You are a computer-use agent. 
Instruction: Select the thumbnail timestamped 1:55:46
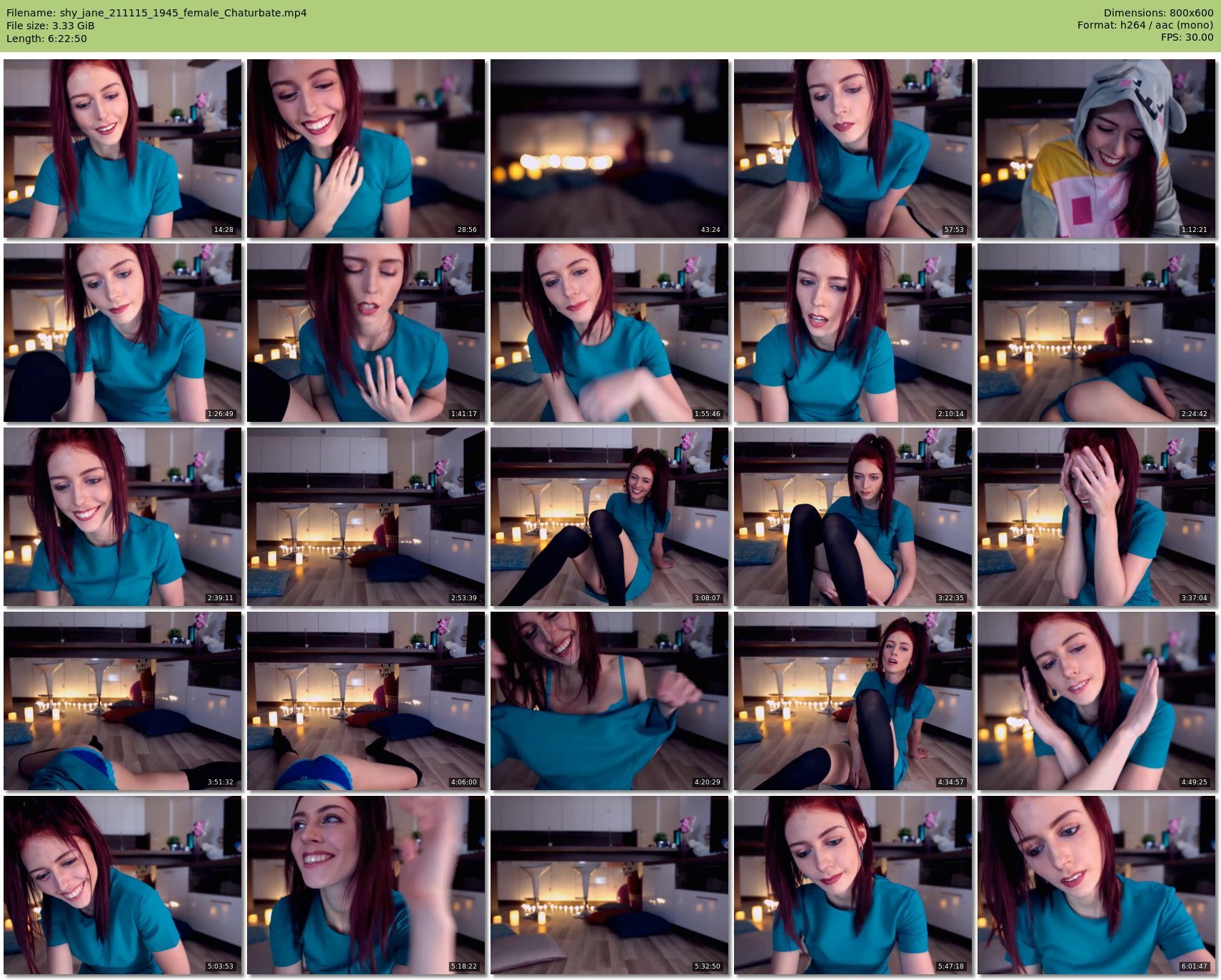tap(609, 333)
